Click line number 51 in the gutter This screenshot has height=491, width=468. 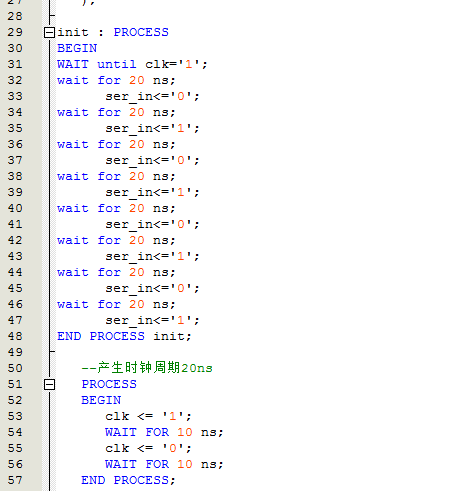(x=15, y=384)
